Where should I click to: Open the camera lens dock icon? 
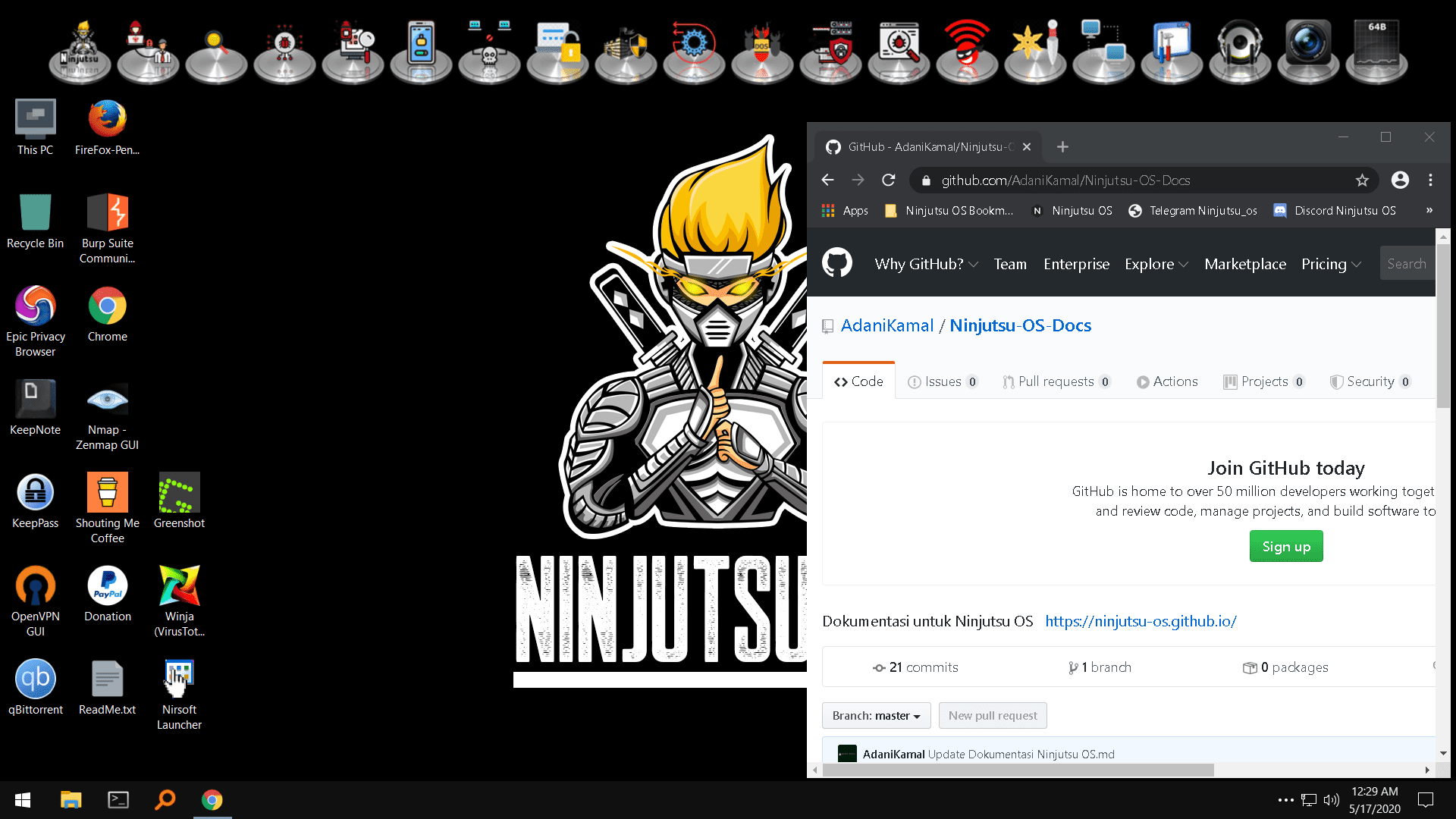click(x=1308, y=52)
